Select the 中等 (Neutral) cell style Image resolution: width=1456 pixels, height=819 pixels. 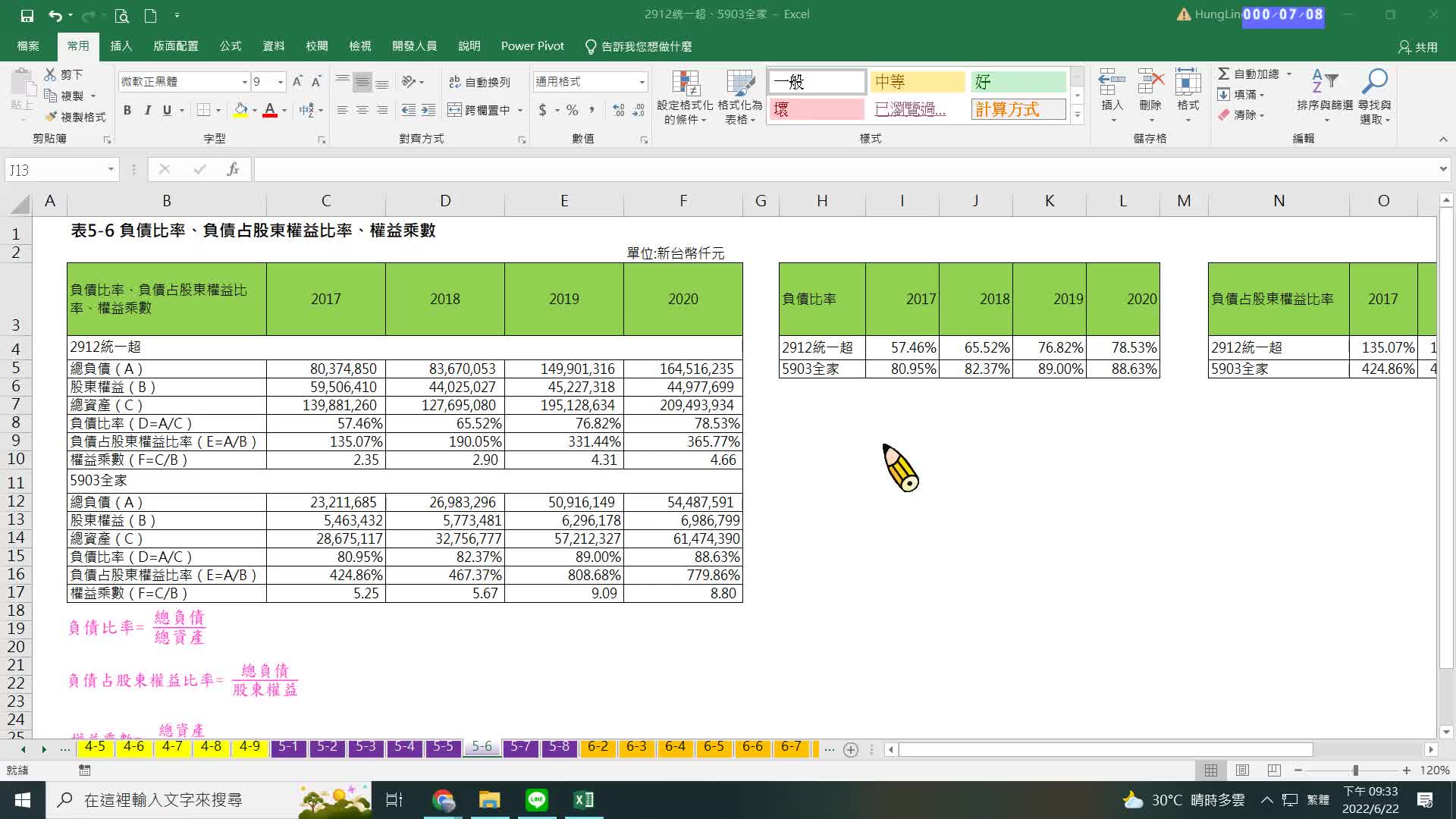[917, 81]
